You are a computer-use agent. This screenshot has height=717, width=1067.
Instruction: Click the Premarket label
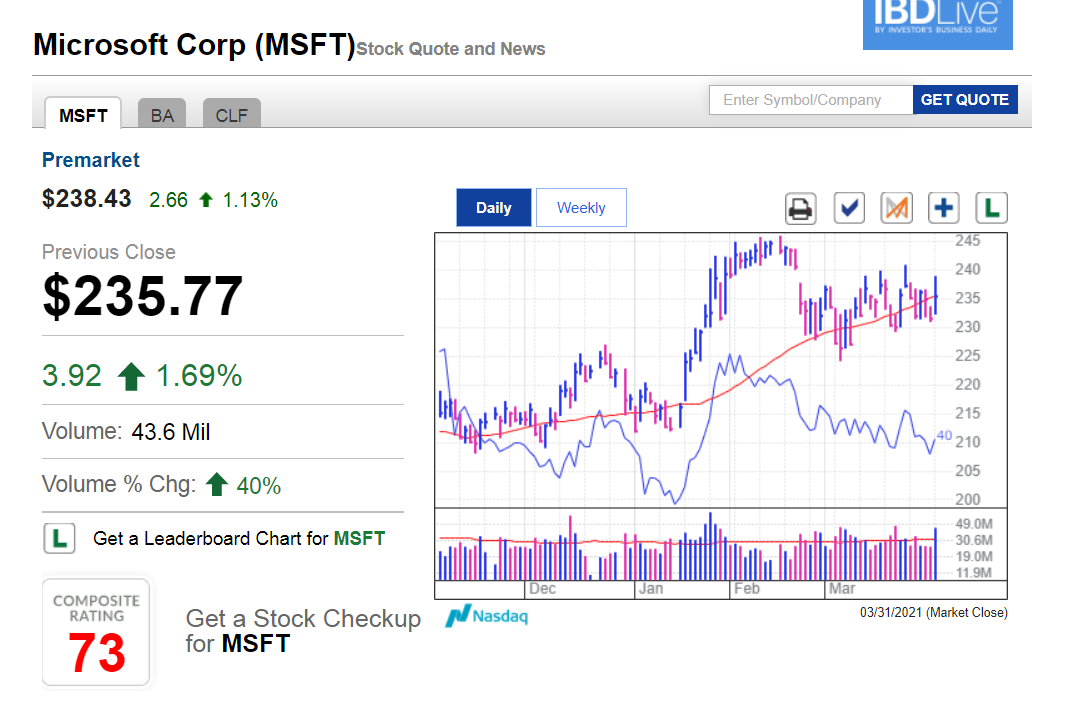[91, 160]
